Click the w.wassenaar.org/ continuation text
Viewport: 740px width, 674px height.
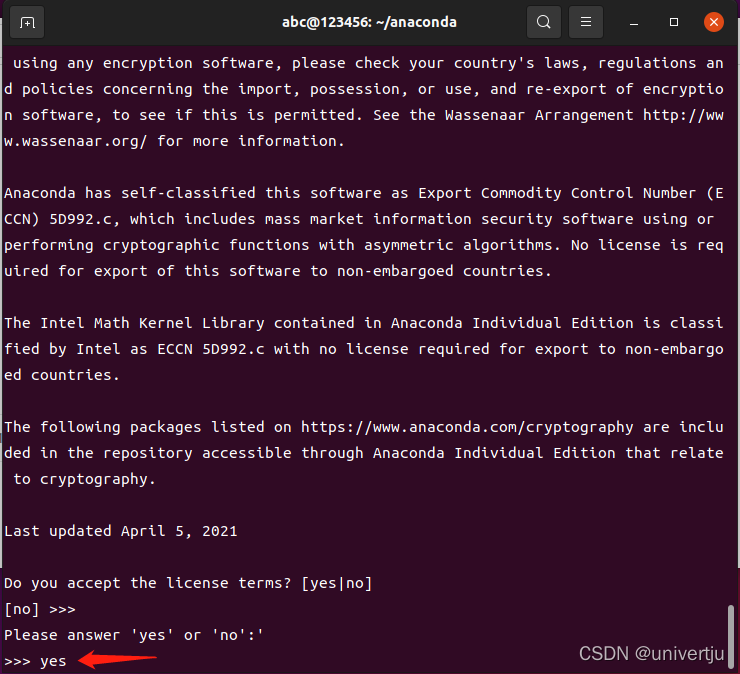pos(76,141)
